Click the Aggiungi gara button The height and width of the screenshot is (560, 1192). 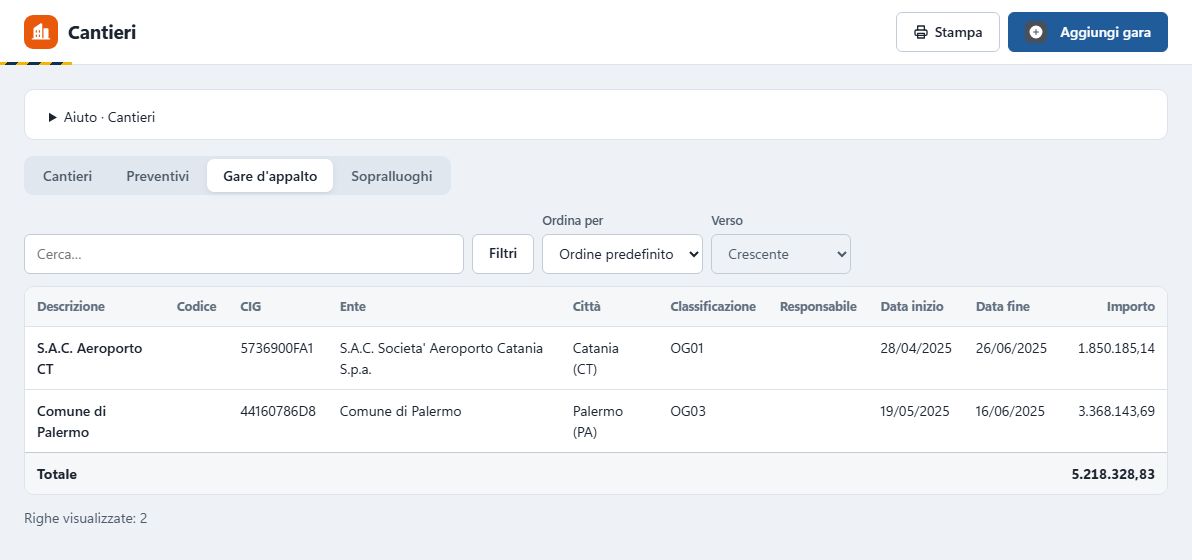1087,32
